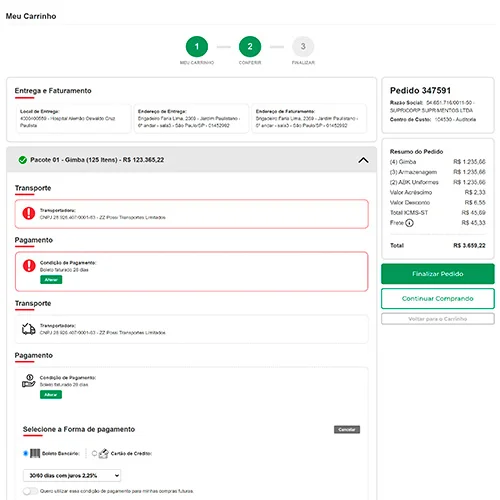500x500 pixels.
Task: Go back via Voltar para o Carrinho
Action: click(x=438, y=319)
